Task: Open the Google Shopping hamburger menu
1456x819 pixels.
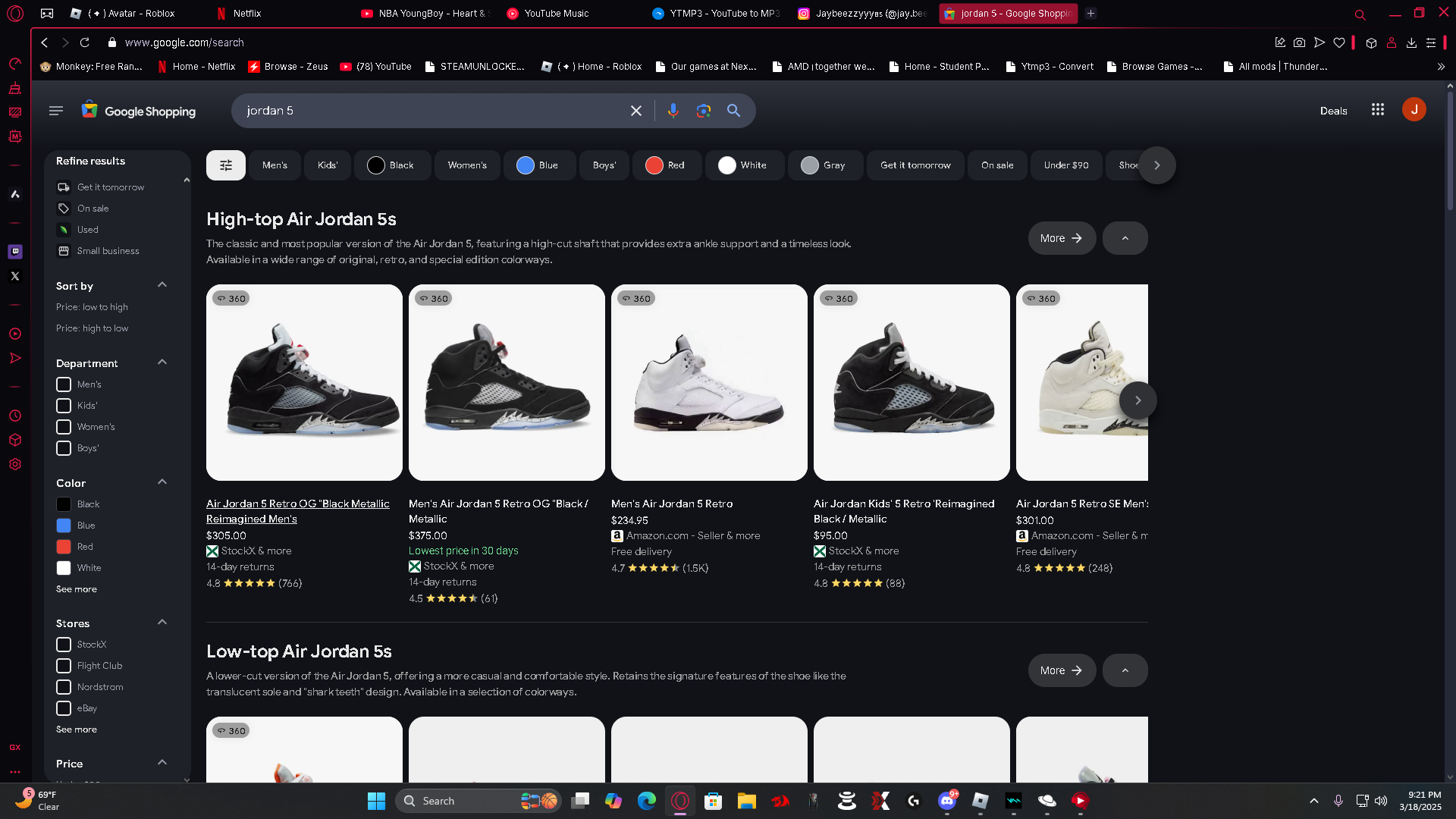Action: pyautogui.click(x=56, y=111)
